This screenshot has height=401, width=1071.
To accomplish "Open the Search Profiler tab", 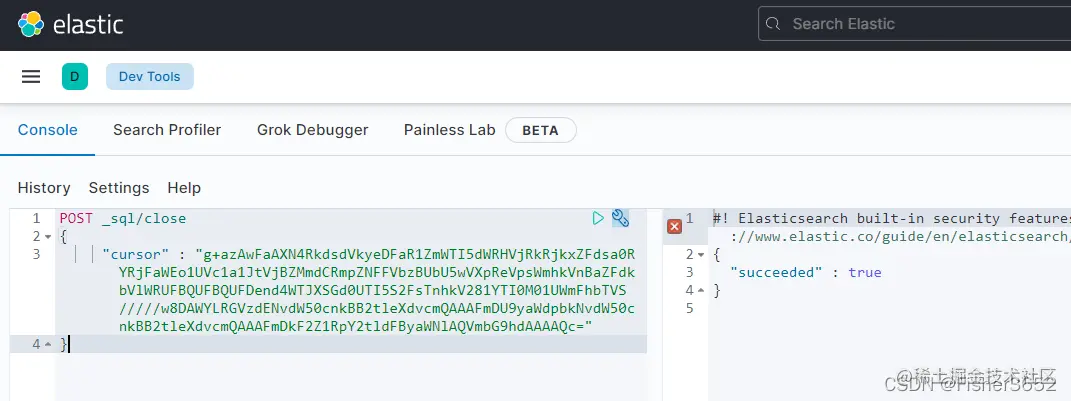I will 167,130.
